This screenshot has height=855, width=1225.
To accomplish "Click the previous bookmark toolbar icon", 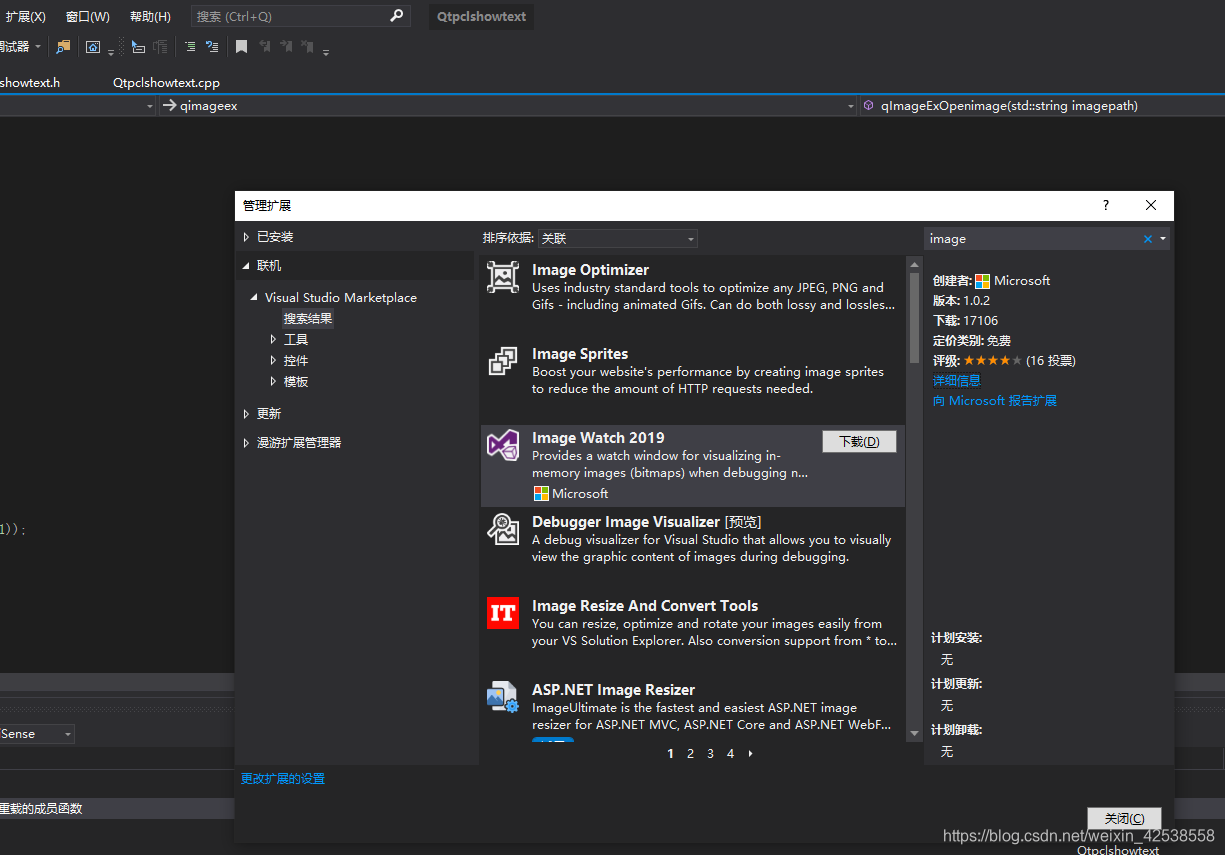I will tap(265, 47).
